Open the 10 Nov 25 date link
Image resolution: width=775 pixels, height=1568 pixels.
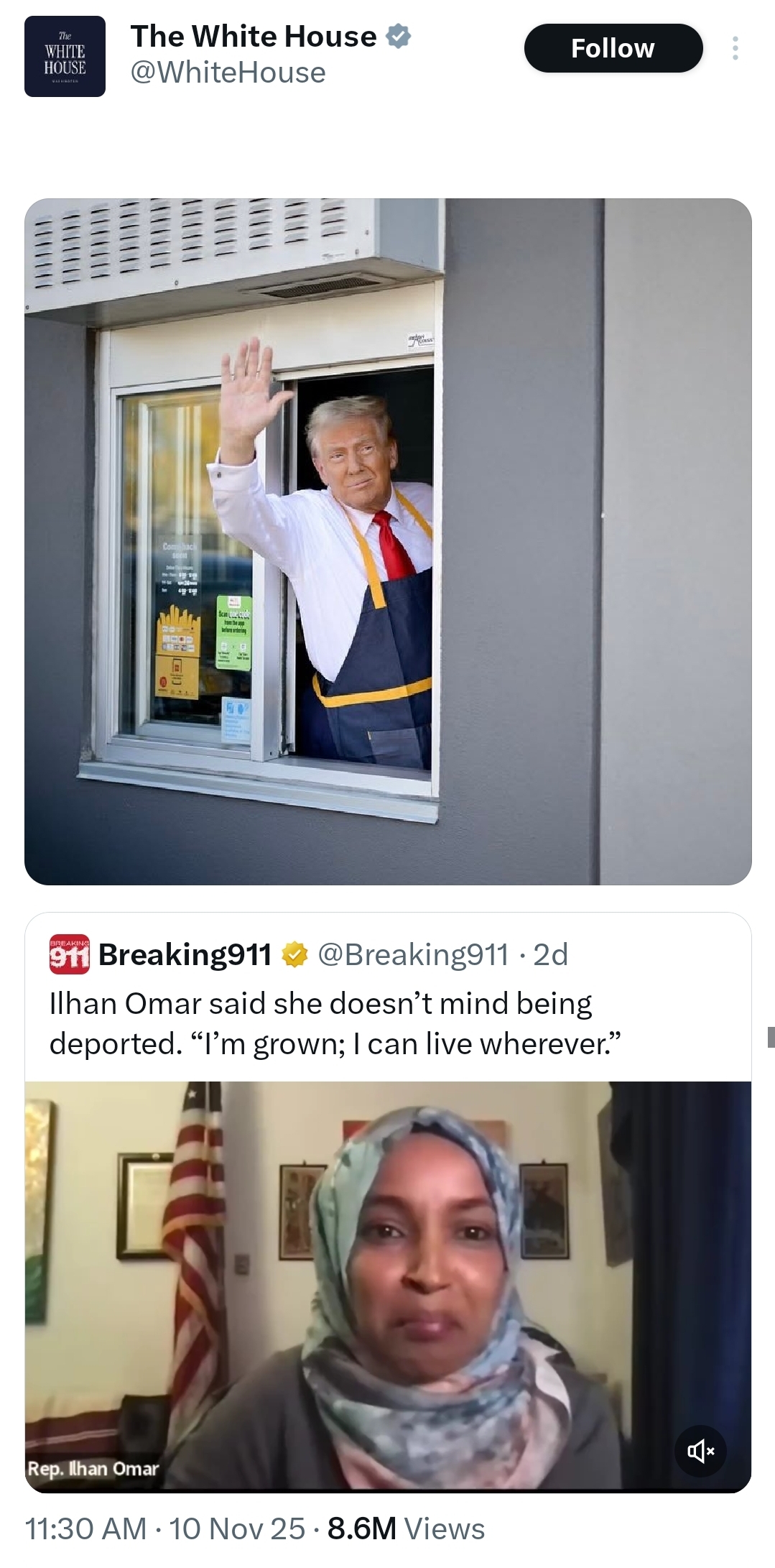click(237, 1528)
